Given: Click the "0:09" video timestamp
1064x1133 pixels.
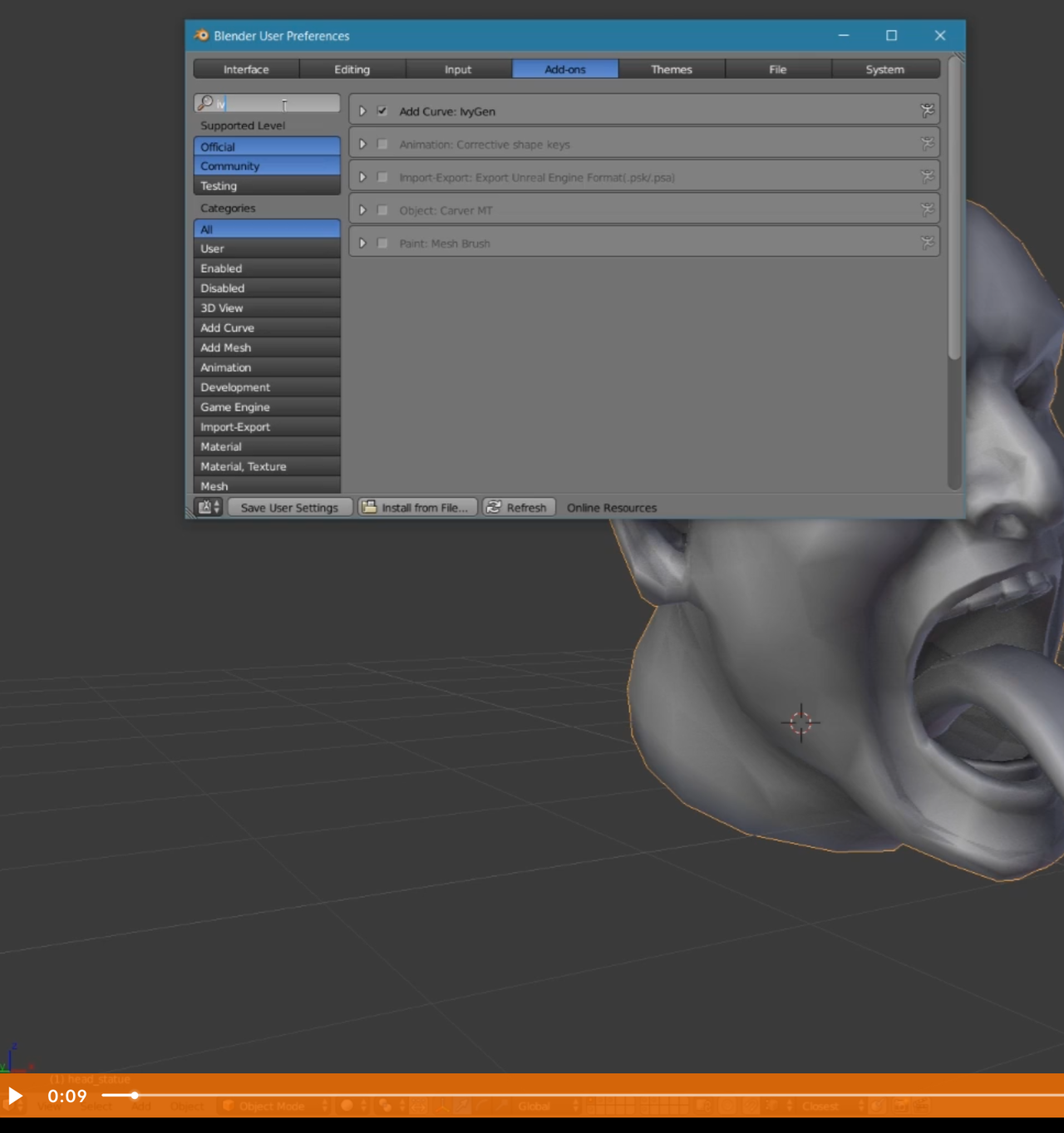Looking at the screenshot, I should [67, 1096].
